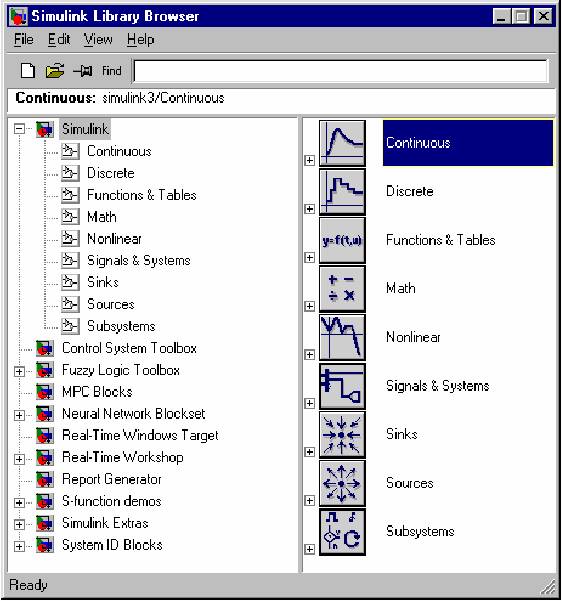Expand the Neural Network Blockset node

coord(19,415)
